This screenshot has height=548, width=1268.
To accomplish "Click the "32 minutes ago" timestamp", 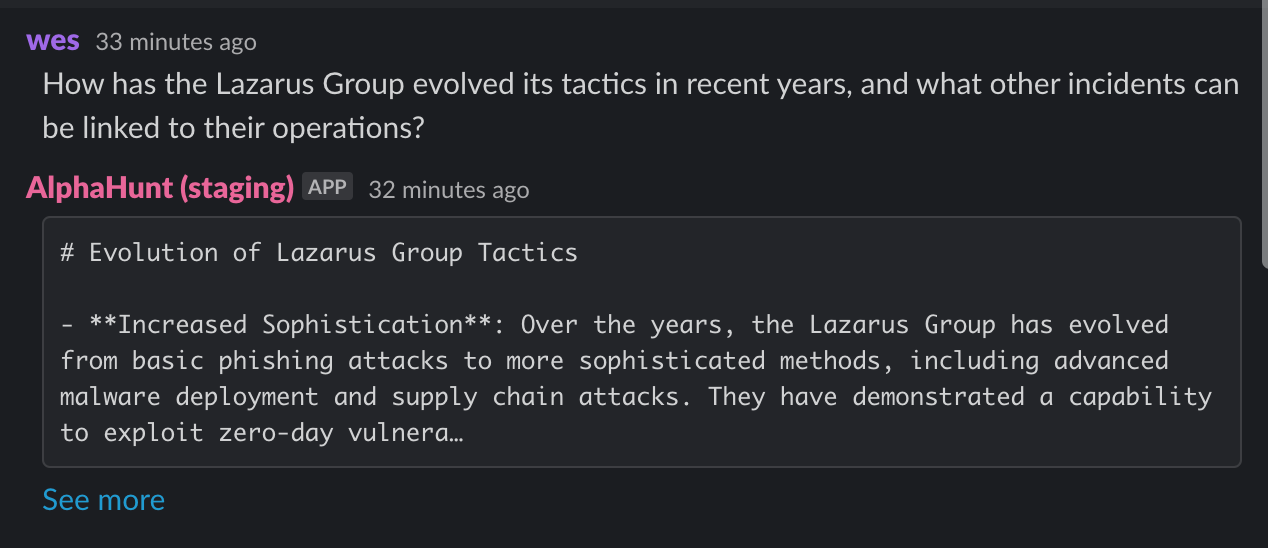I will click(449, 189).
